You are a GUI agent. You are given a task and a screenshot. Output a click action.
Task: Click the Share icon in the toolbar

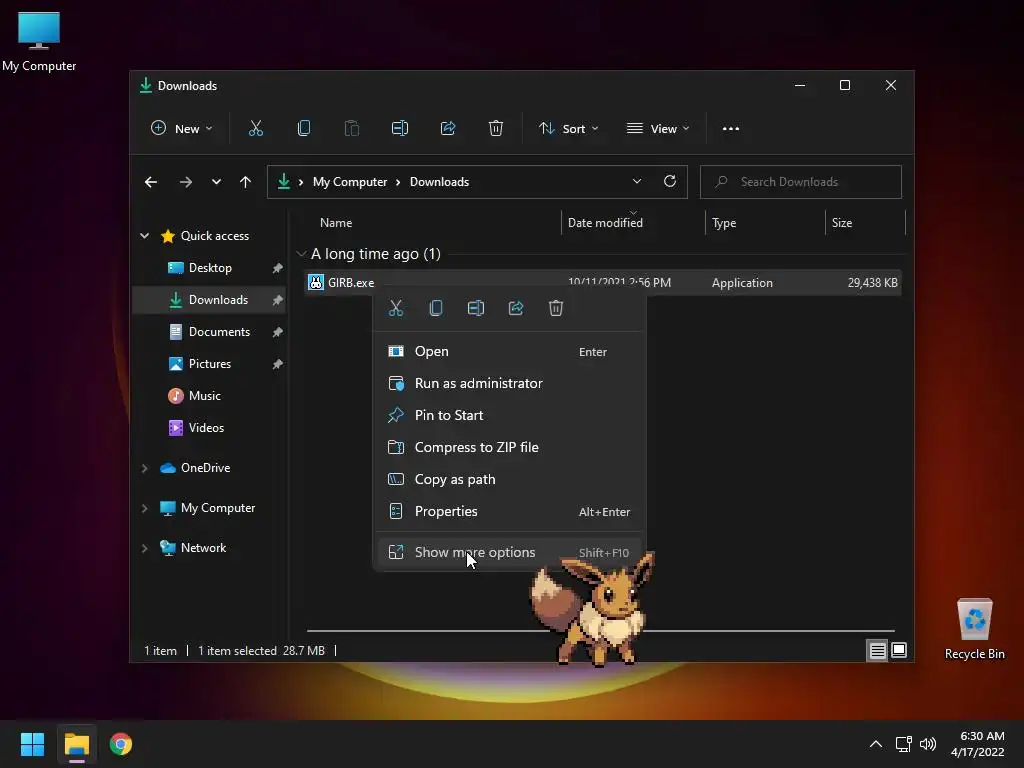click(x=448, y=129)
